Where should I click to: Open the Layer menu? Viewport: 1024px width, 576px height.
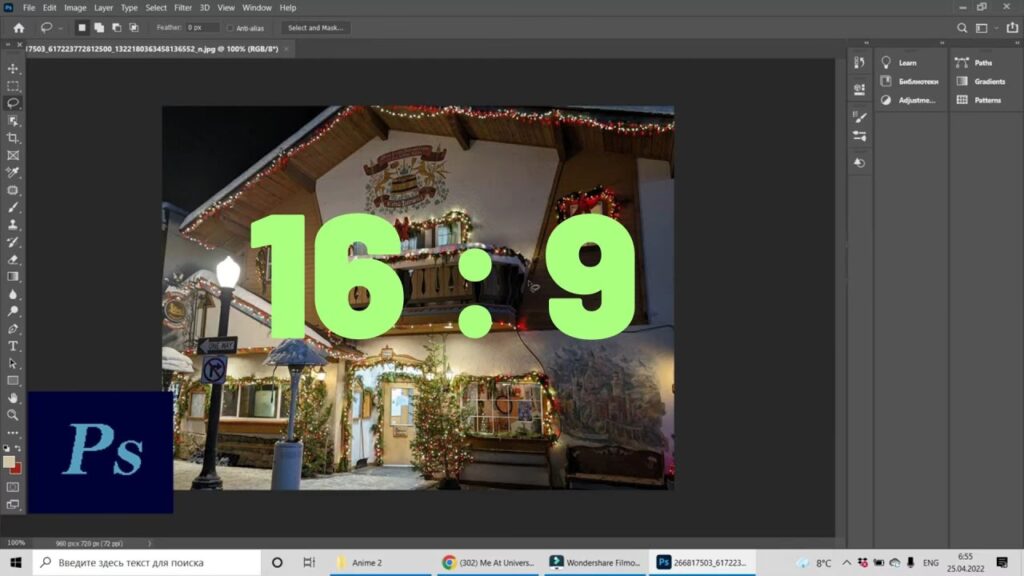point(103,8)
